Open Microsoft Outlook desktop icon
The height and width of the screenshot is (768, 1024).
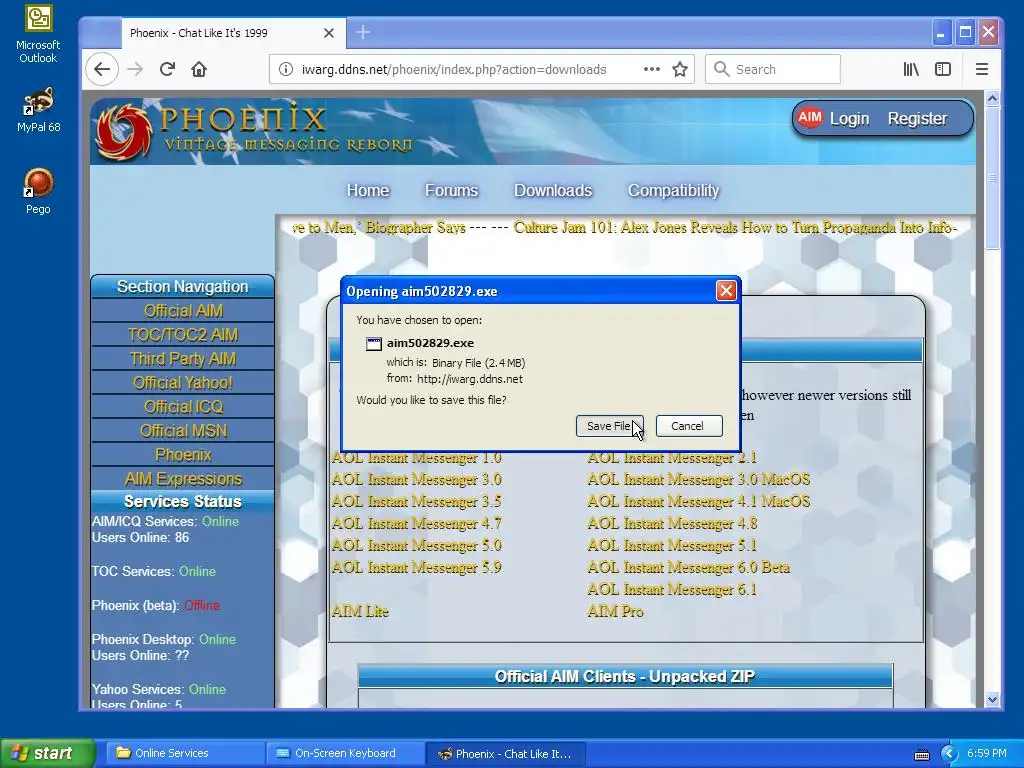(x=38, y=35)
